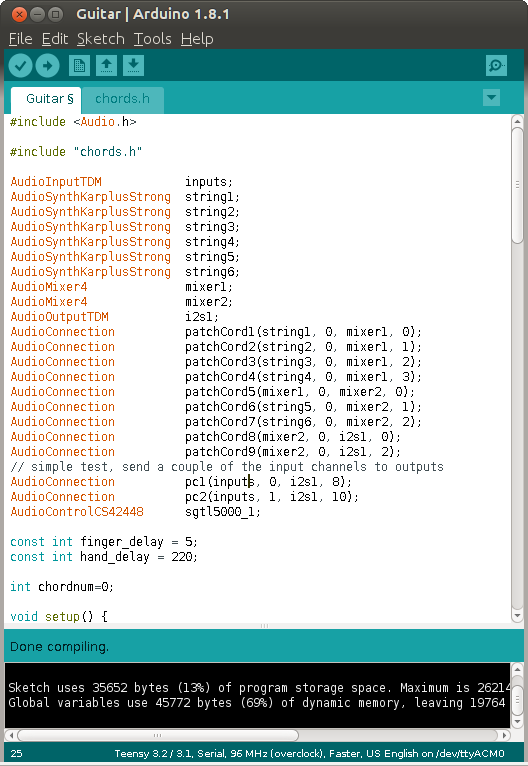Open the tab options dropdown arrow
Screen dimensions: 528x766
point(491,98)
